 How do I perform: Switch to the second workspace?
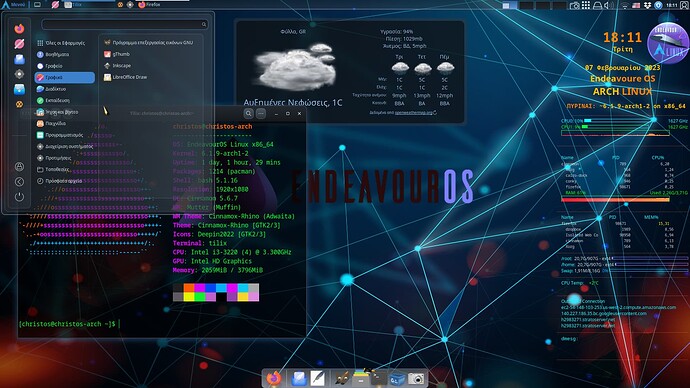tap(526, 5)
